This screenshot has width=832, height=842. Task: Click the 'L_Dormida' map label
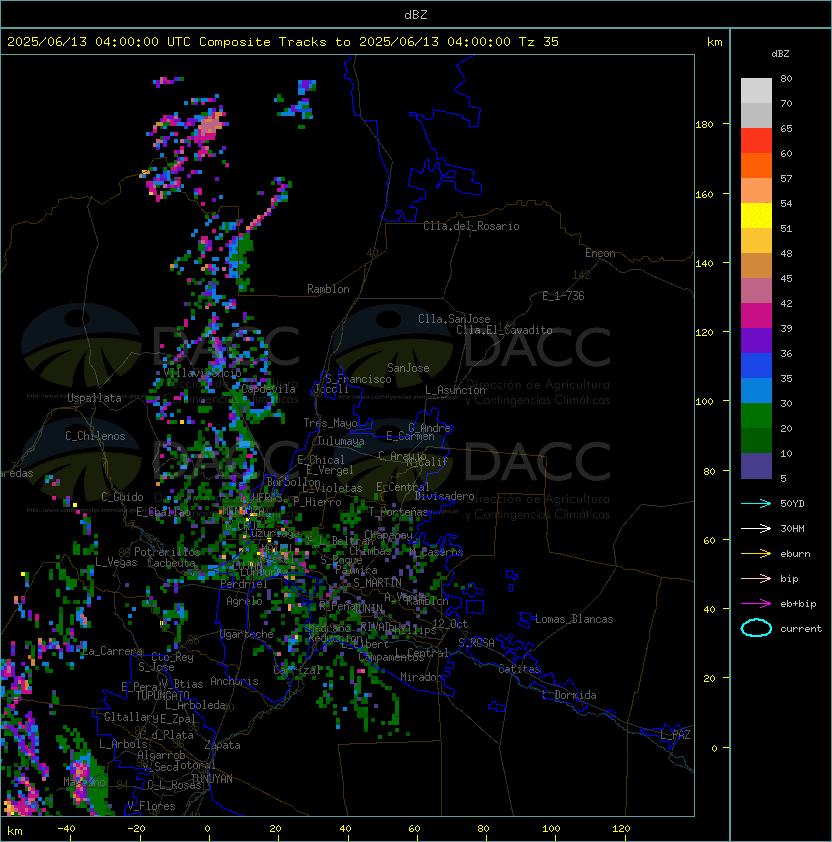pyautogui.click(x=569, y=695)
